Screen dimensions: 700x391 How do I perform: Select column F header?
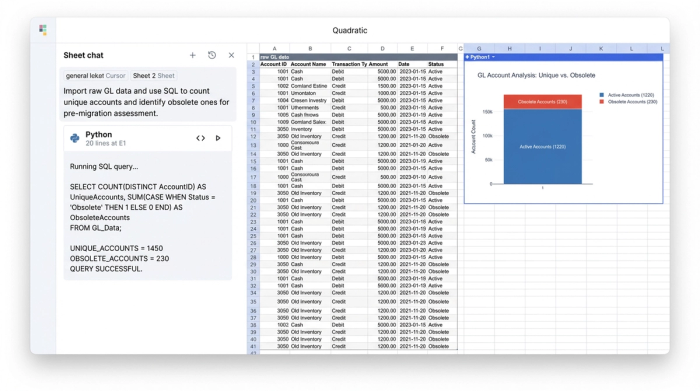(x=442, y=49)
